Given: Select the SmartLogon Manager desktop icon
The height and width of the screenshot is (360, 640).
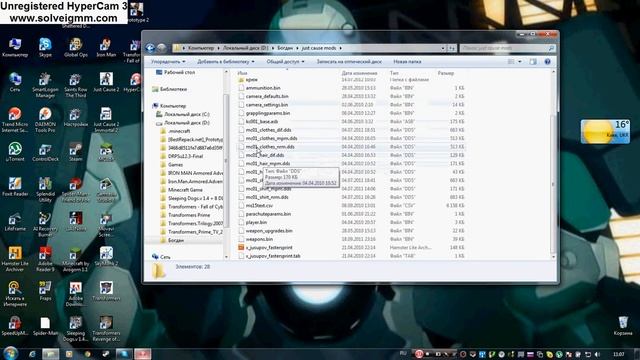Looking at the screenshot, I should (x=45, y=85).
